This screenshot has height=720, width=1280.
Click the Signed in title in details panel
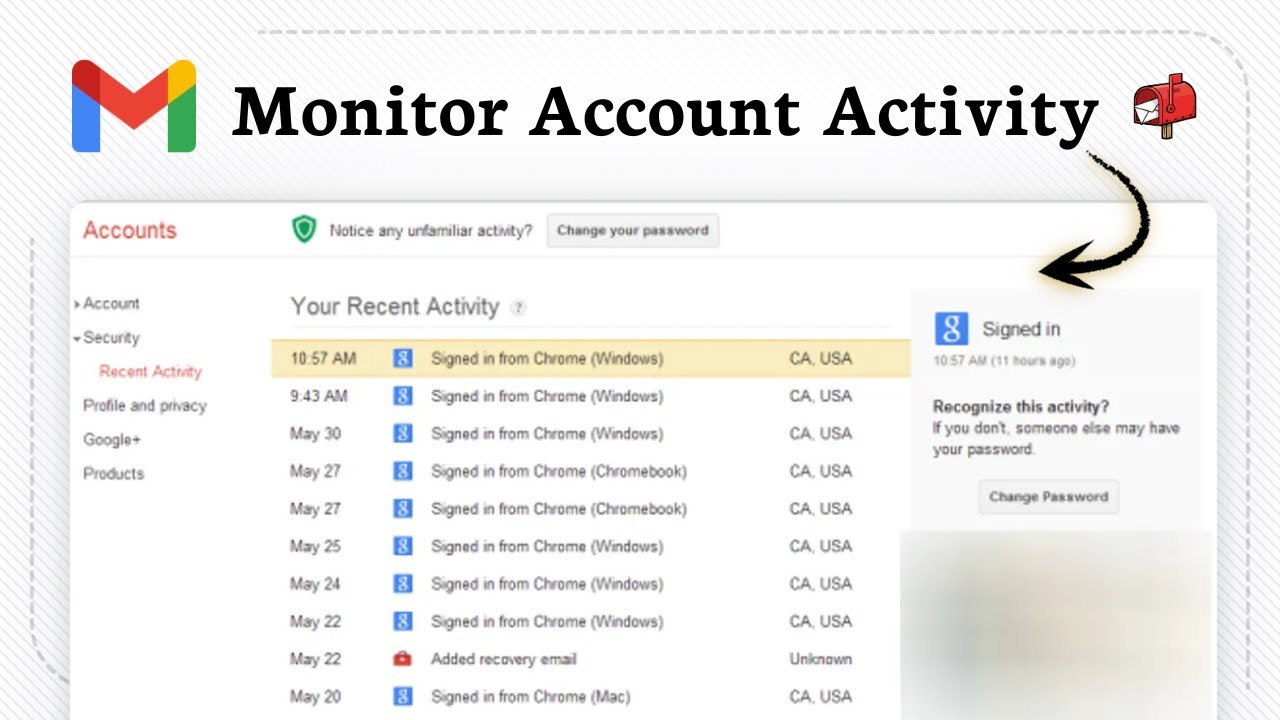tap(1021, 329)
